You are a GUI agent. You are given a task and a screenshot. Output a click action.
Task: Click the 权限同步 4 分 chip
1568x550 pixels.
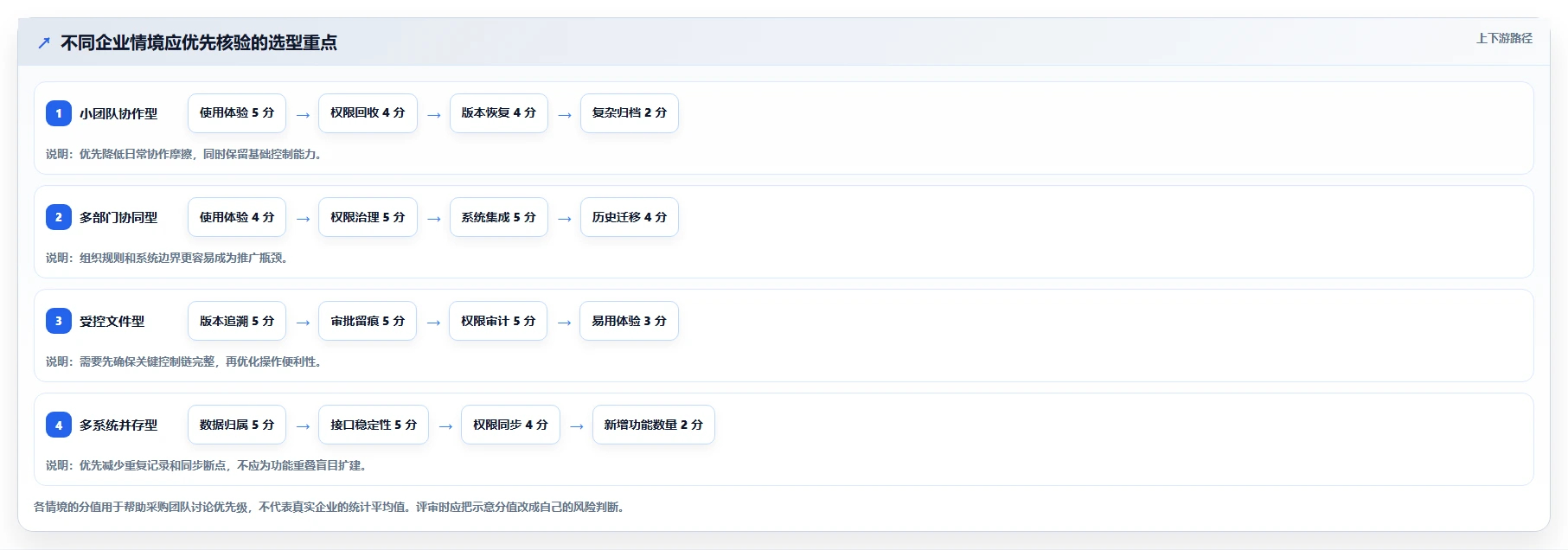[x=510, y=425]
